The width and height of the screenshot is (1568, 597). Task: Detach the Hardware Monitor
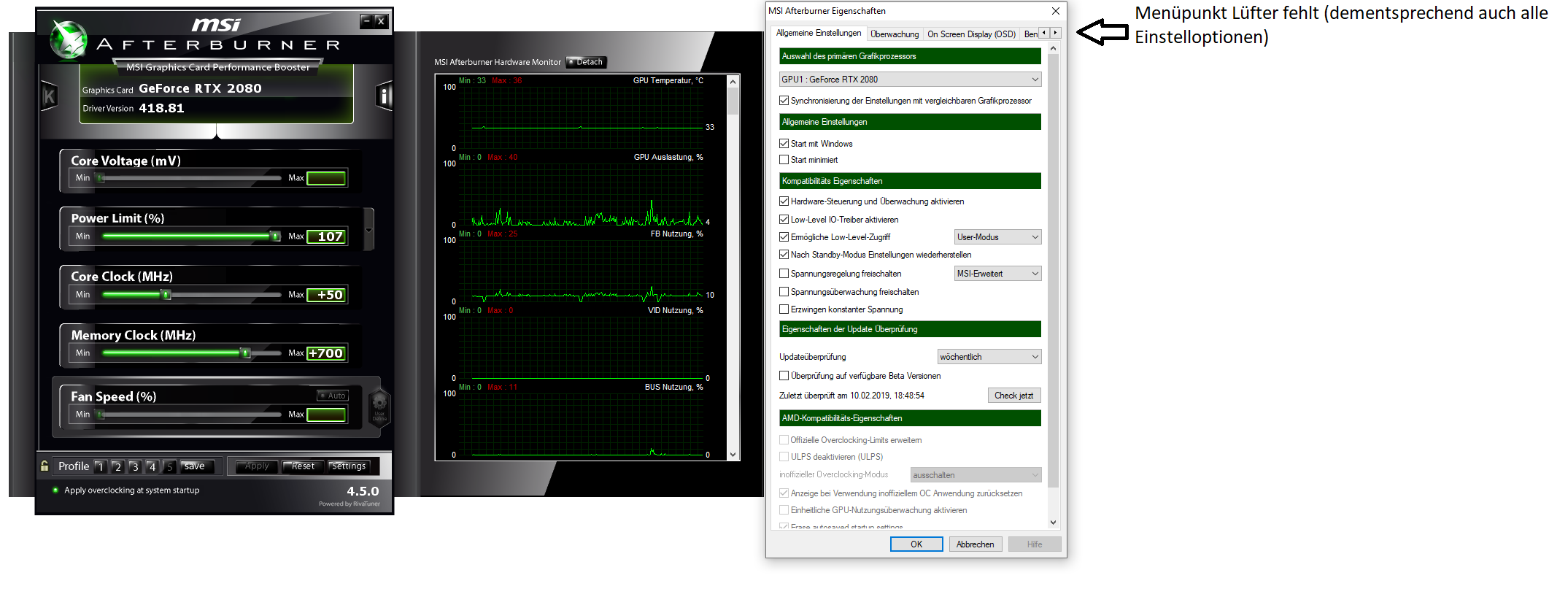pyautogui.click(x=587, y=62)
